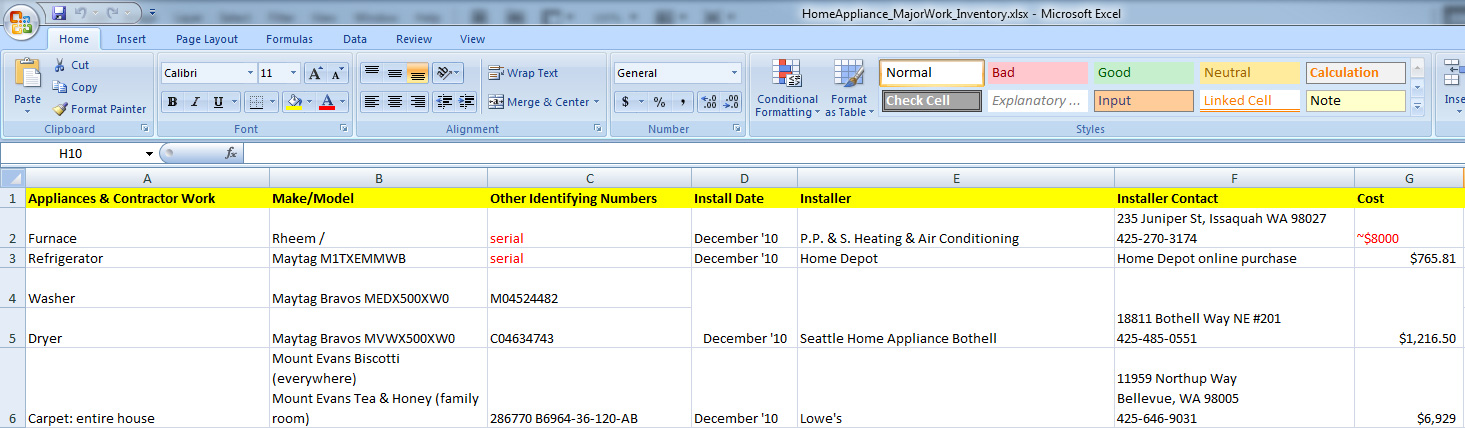
Task: Toggle Italic formatting
Action: (x=194, y=102)
